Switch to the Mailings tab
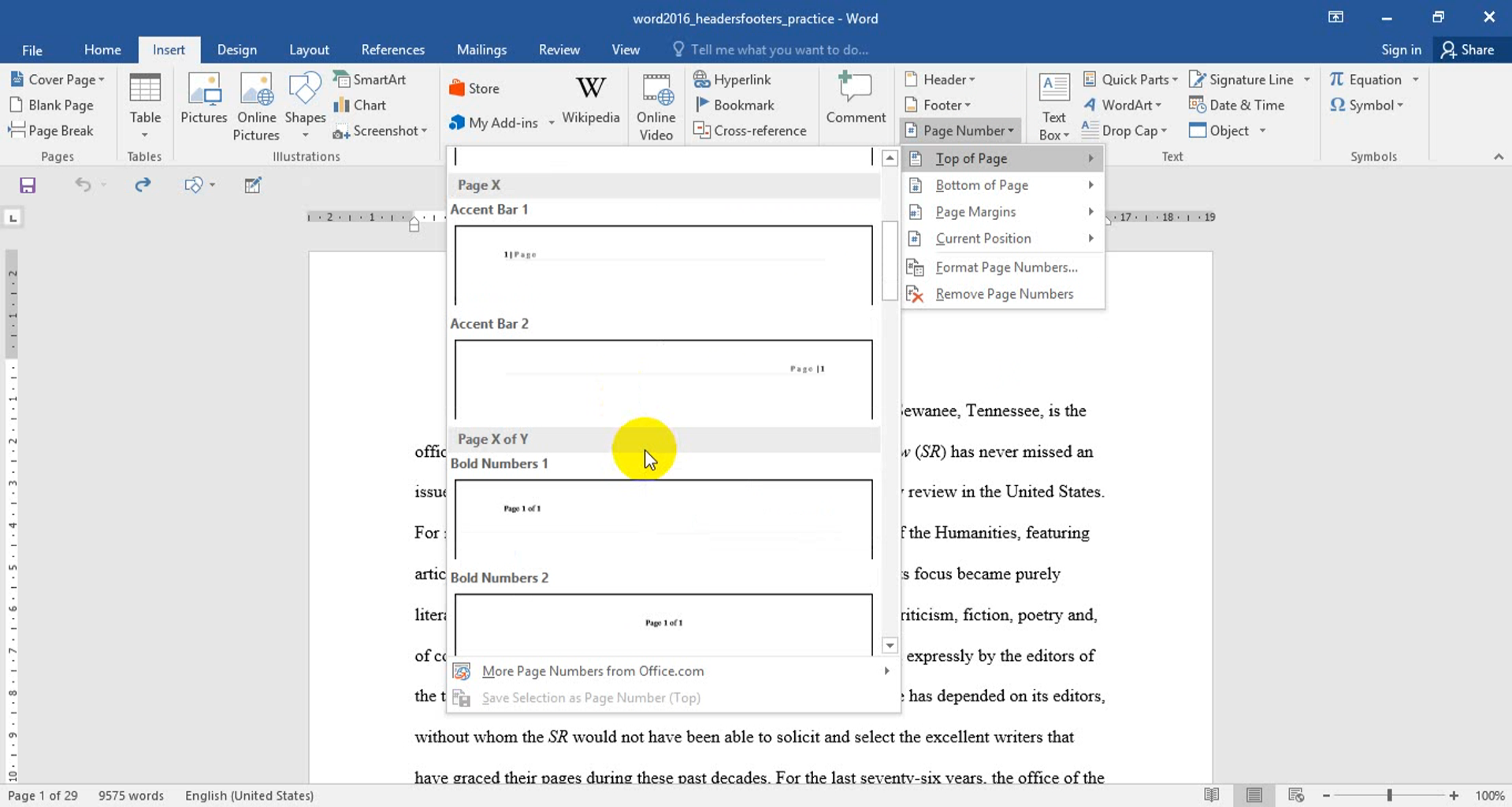1512x807 pixels. click(x=481, y=50)
